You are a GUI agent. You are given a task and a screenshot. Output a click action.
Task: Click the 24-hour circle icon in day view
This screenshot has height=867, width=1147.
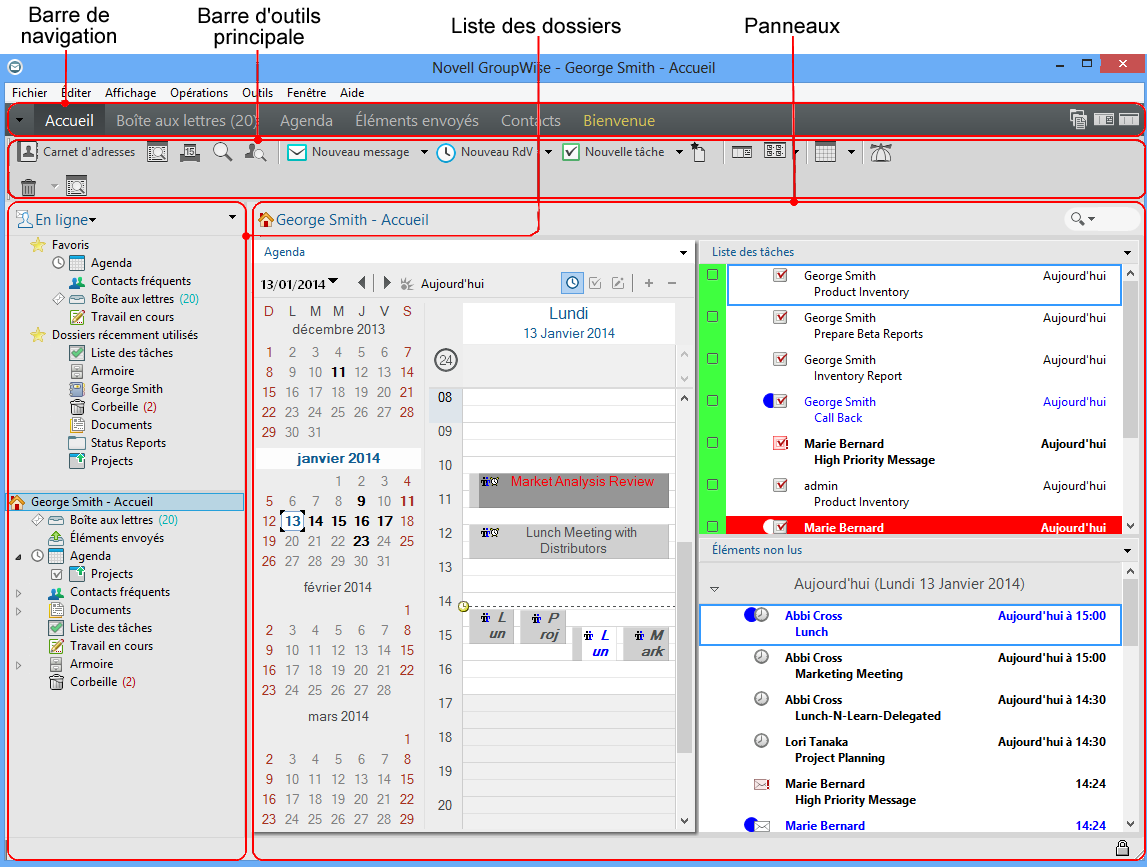(445, 360)
